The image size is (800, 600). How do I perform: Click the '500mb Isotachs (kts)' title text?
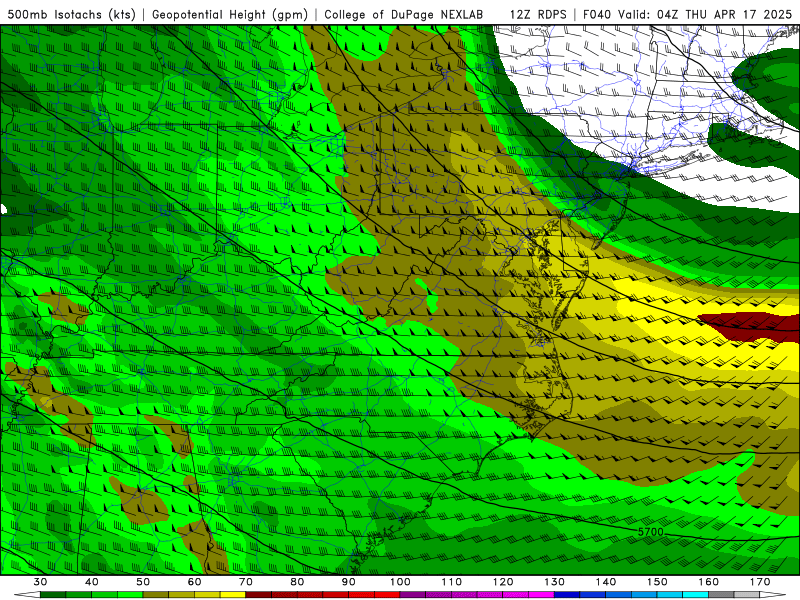[71, 15]
